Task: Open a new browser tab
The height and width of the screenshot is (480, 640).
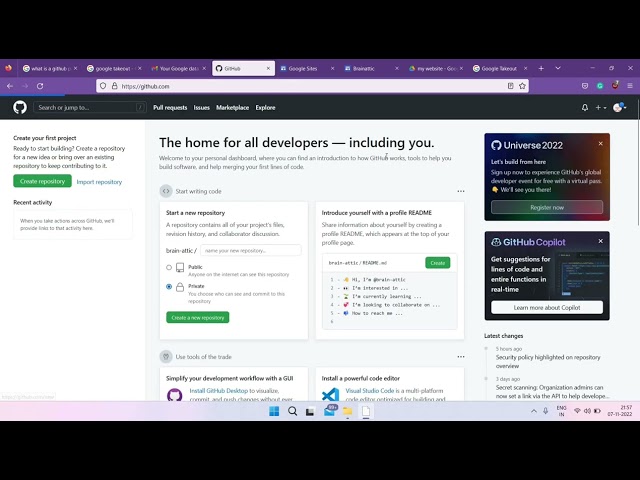Action: point(541,68)
